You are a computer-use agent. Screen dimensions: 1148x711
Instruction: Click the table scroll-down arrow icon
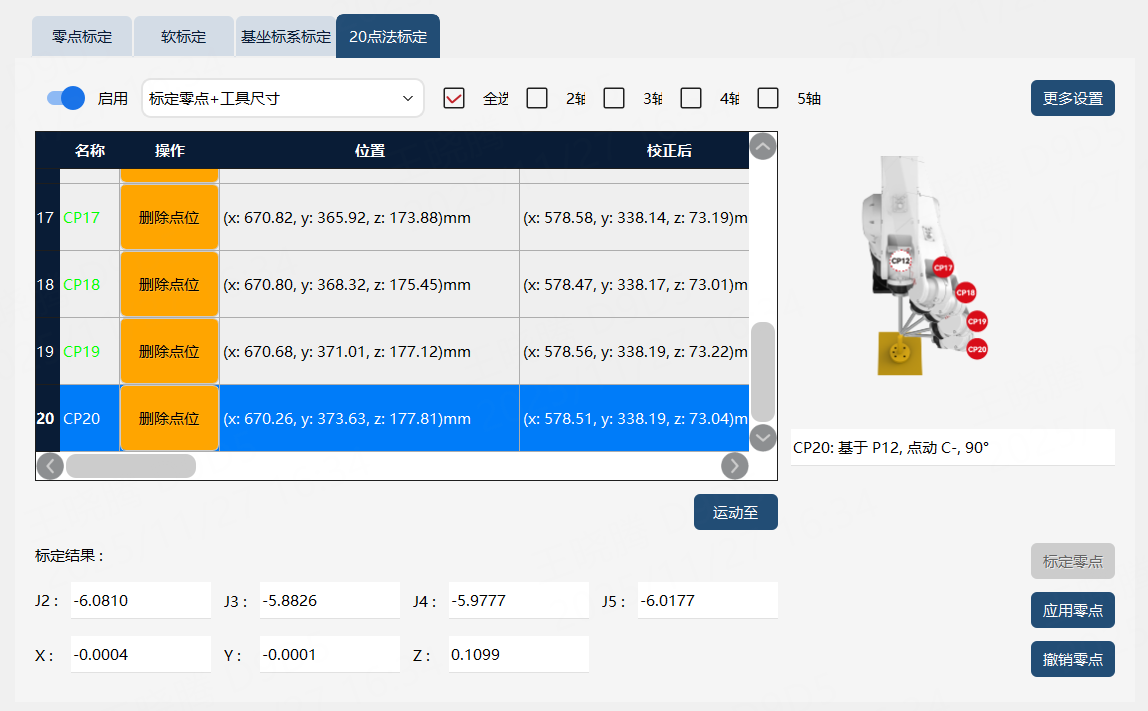tap(762, 438)
